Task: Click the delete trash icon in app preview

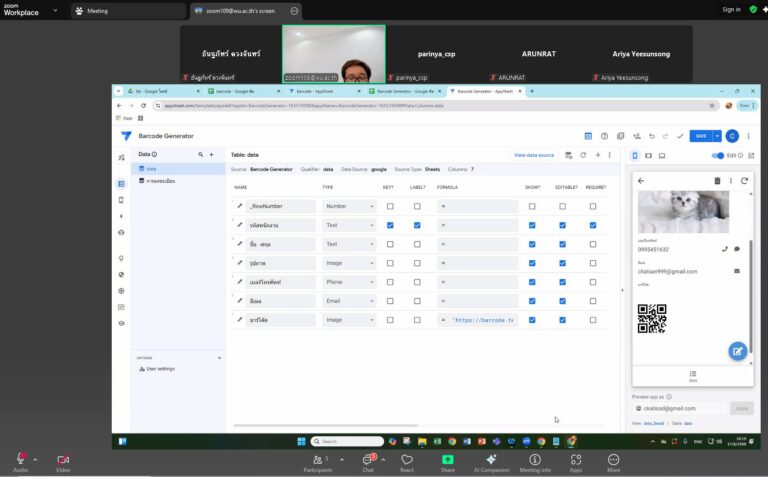Action: pos(717,181)
